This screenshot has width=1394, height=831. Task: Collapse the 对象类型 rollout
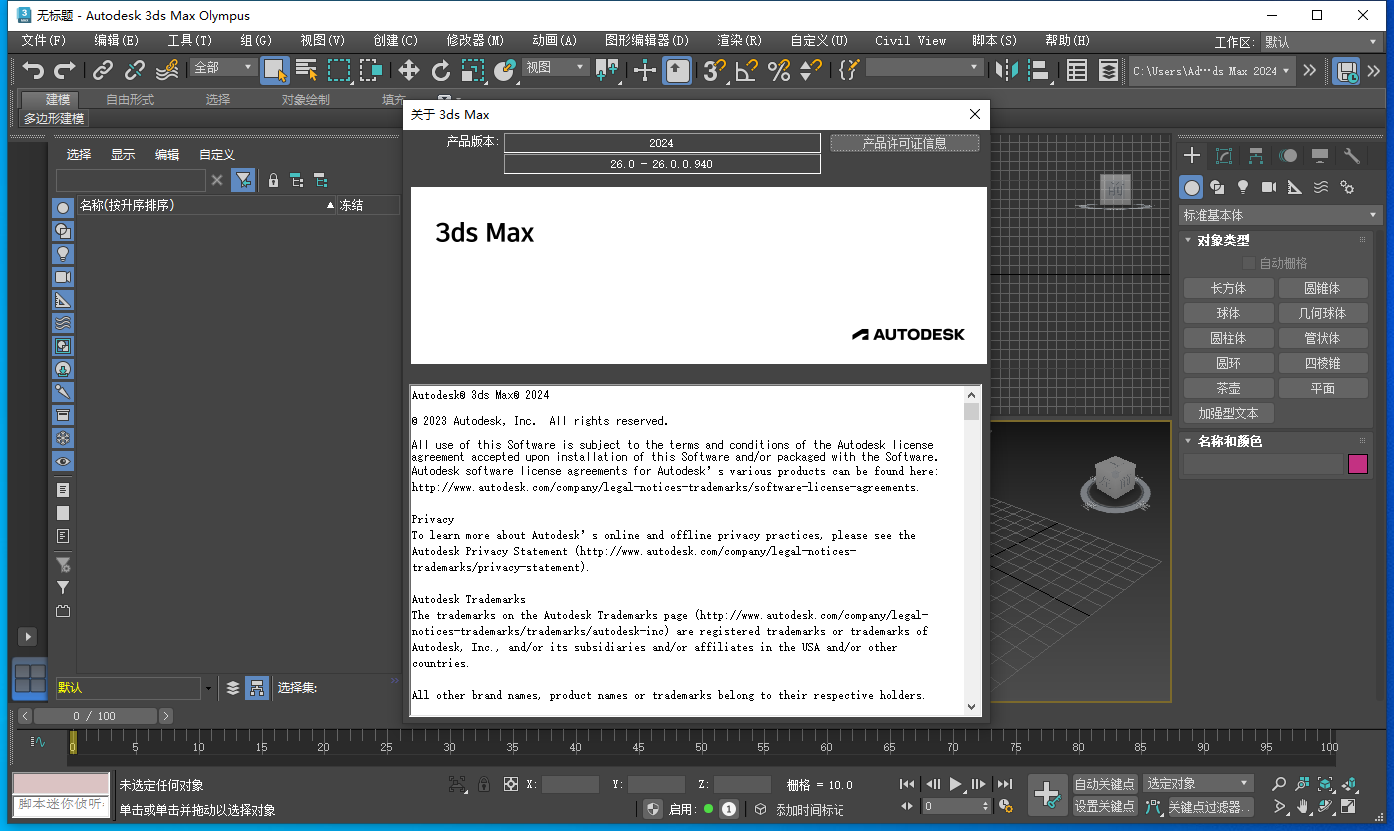[x=1223, y=240]
